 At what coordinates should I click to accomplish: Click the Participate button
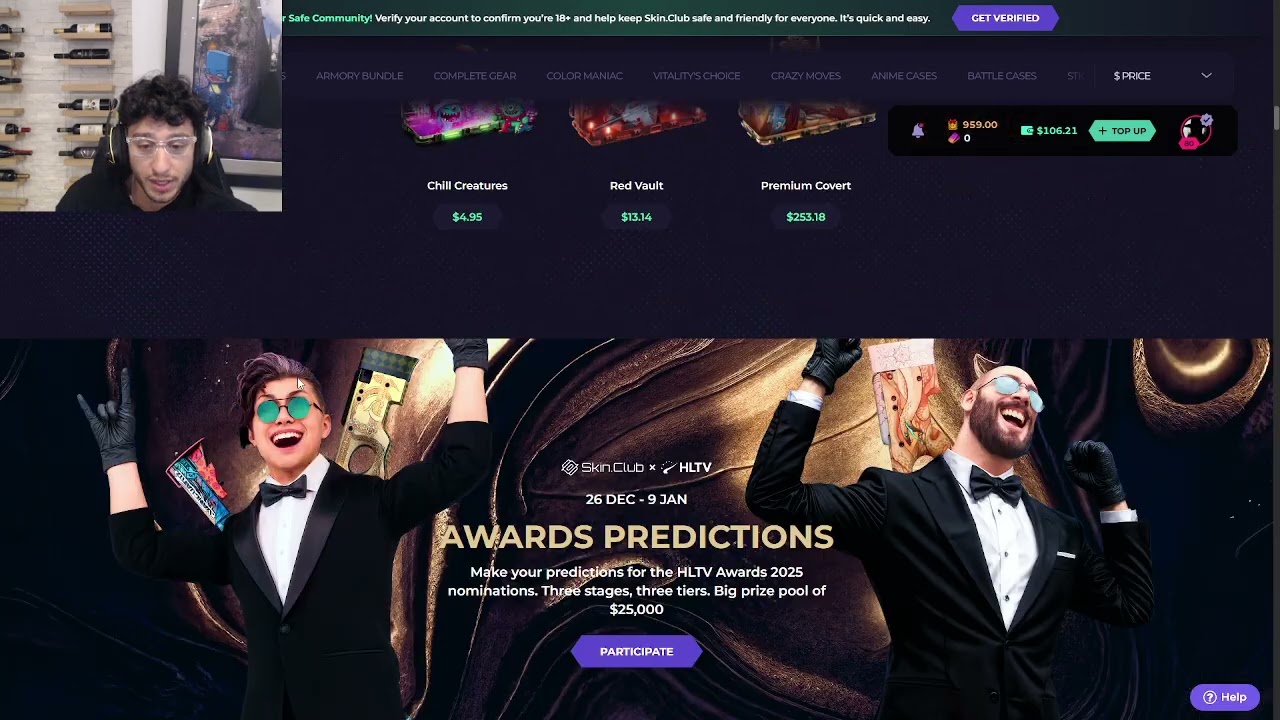636,651
